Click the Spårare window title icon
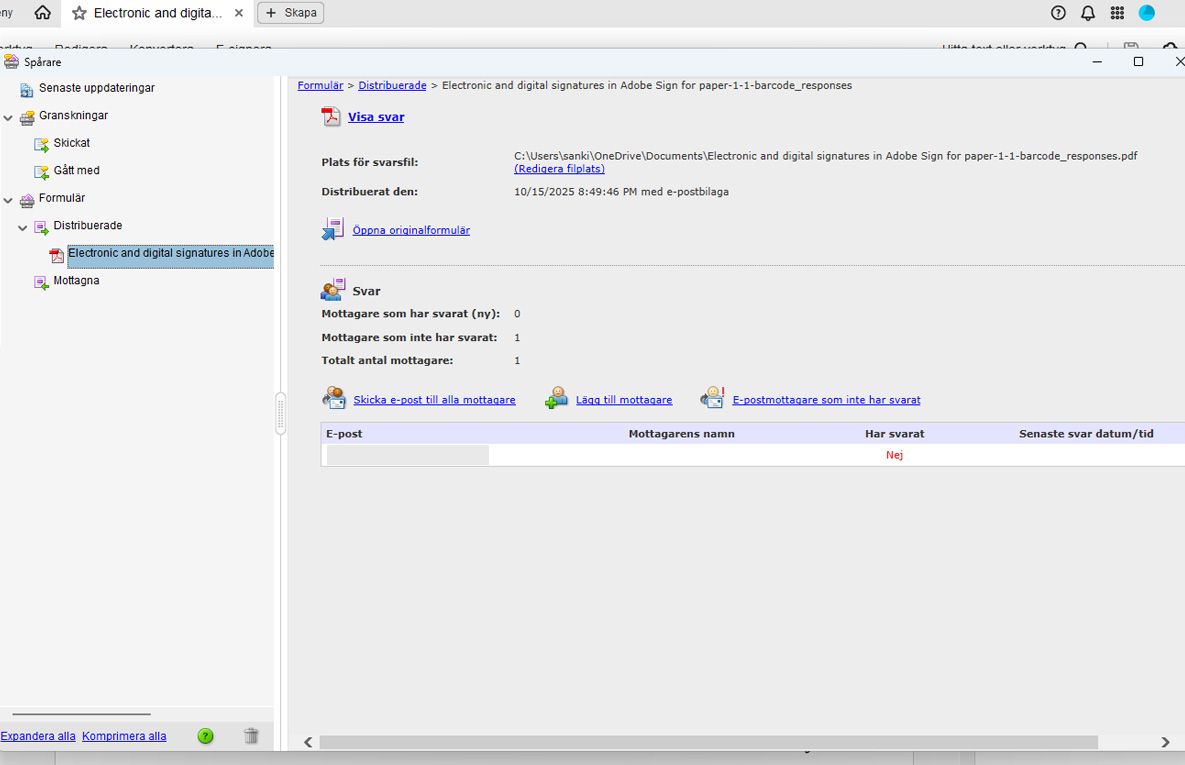The image size is (1185, 765). [11, 62]
